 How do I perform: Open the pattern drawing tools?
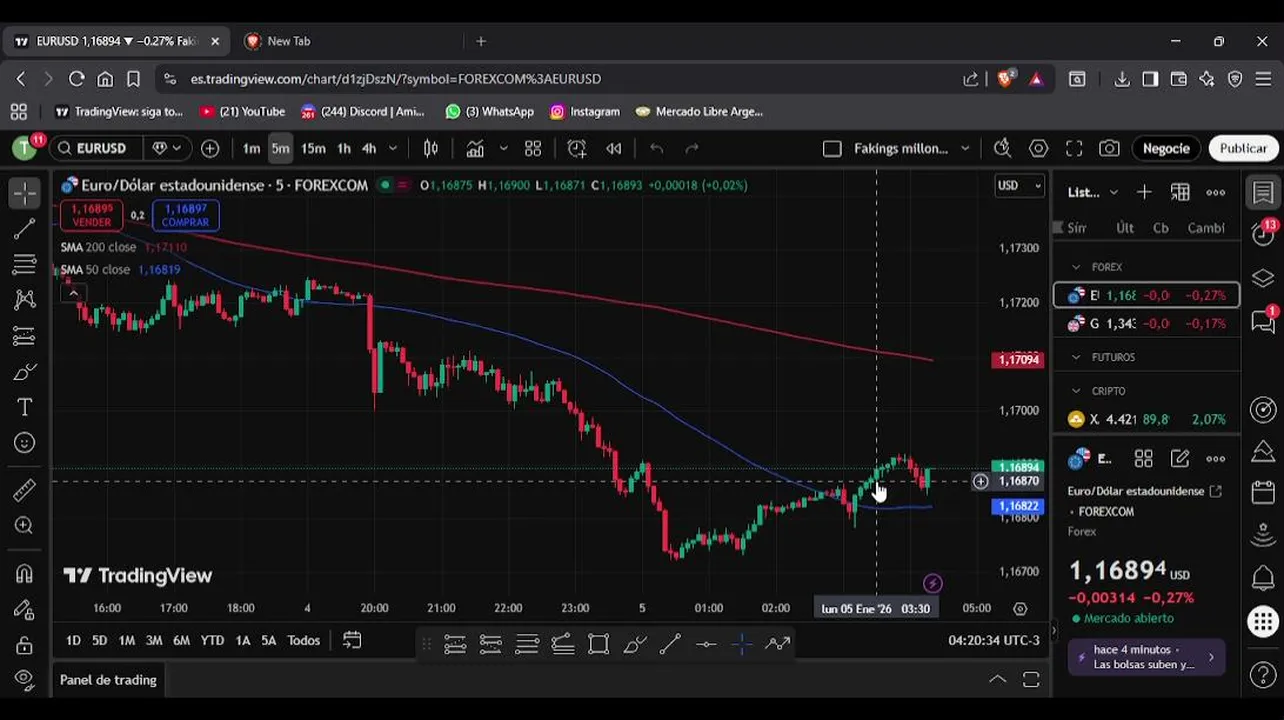tap(25, 300)
